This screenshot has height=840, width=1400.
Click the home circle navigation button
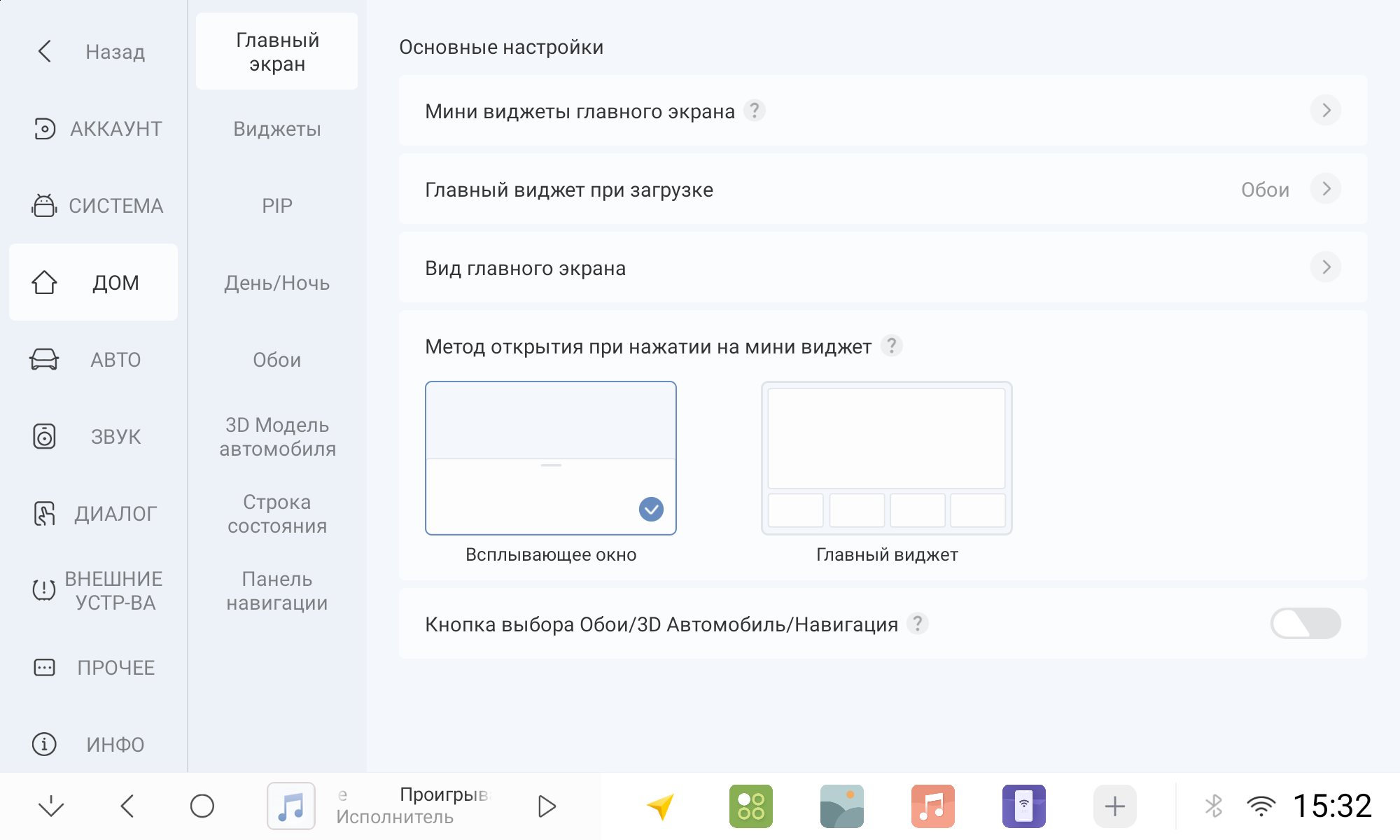pos(202,806)
